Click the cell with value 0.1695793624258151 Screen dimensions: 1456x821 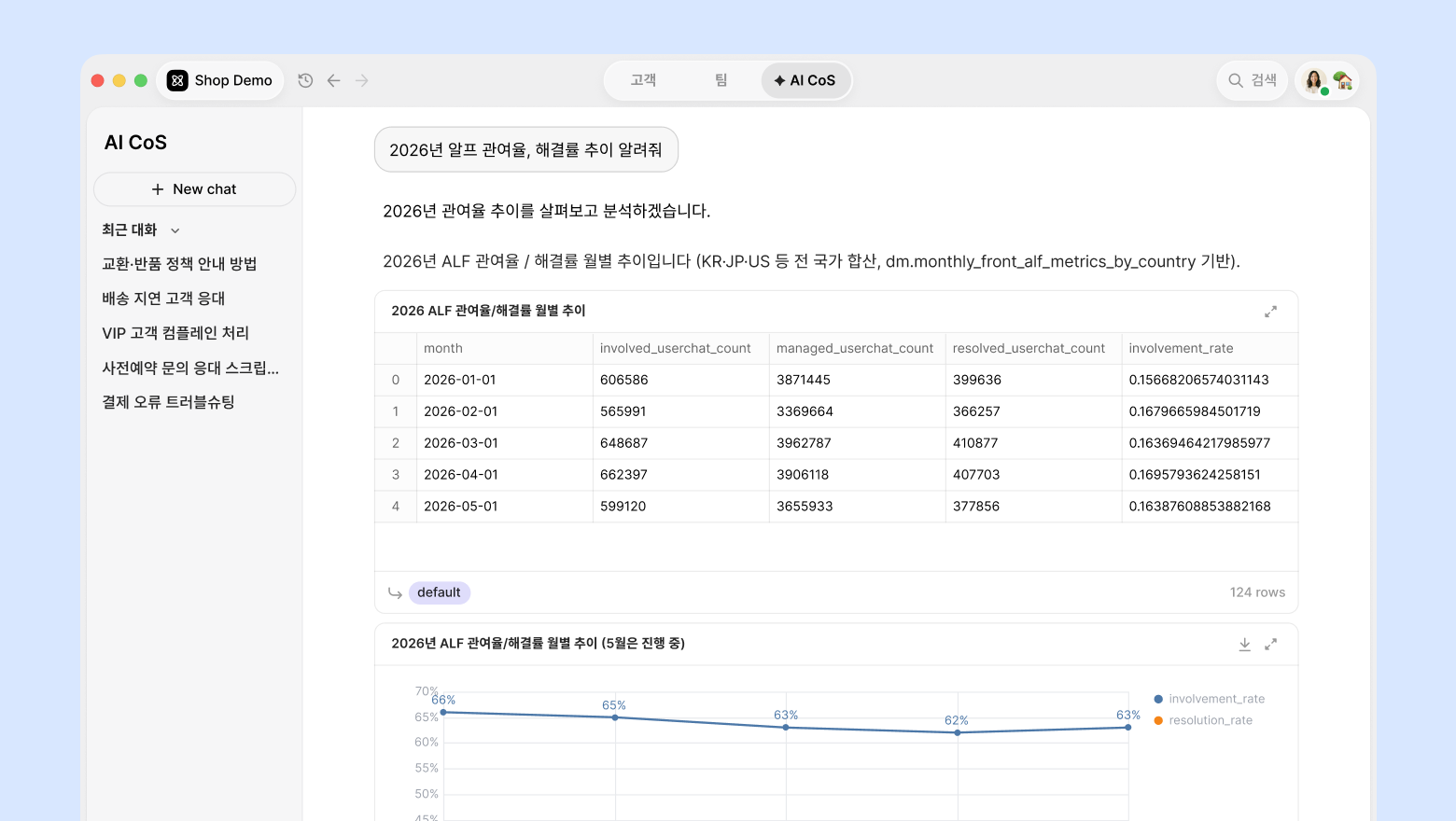[x=1210, y=475]
